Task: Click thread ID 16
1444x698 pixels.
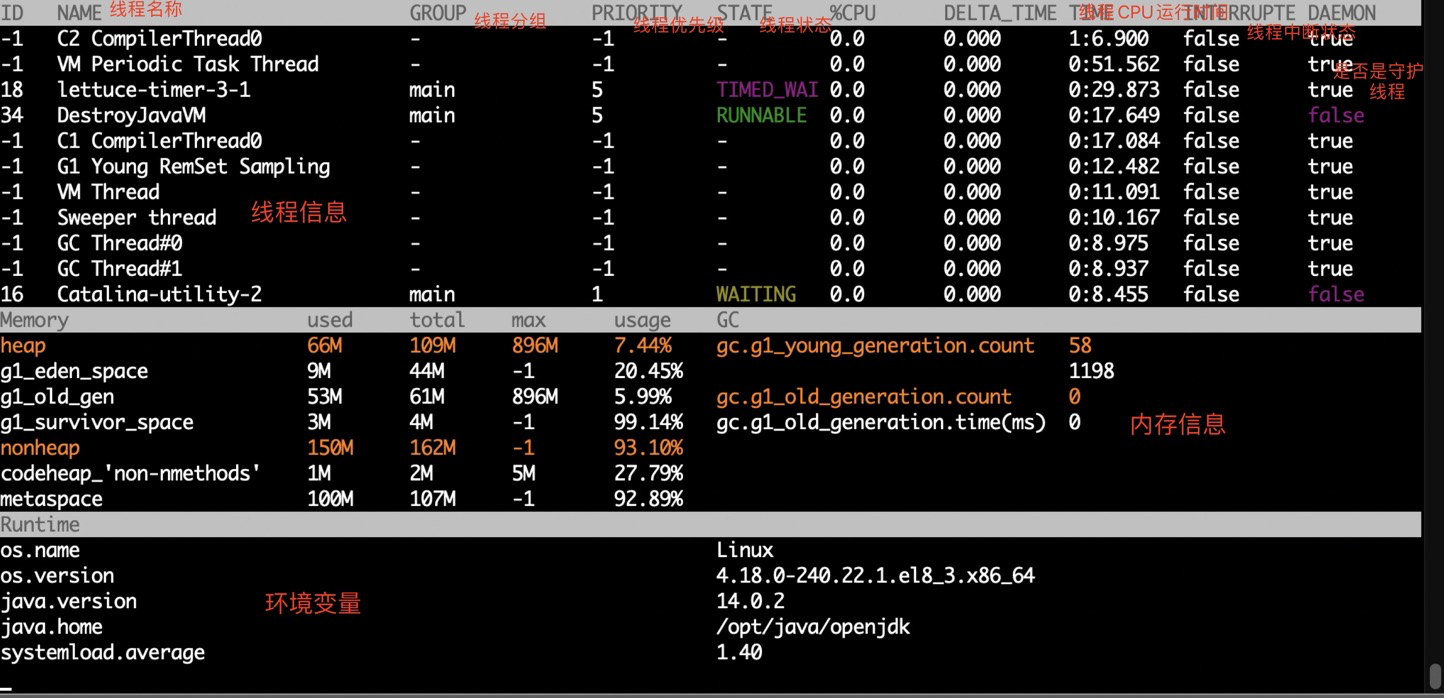Action: tap(11, 295)
